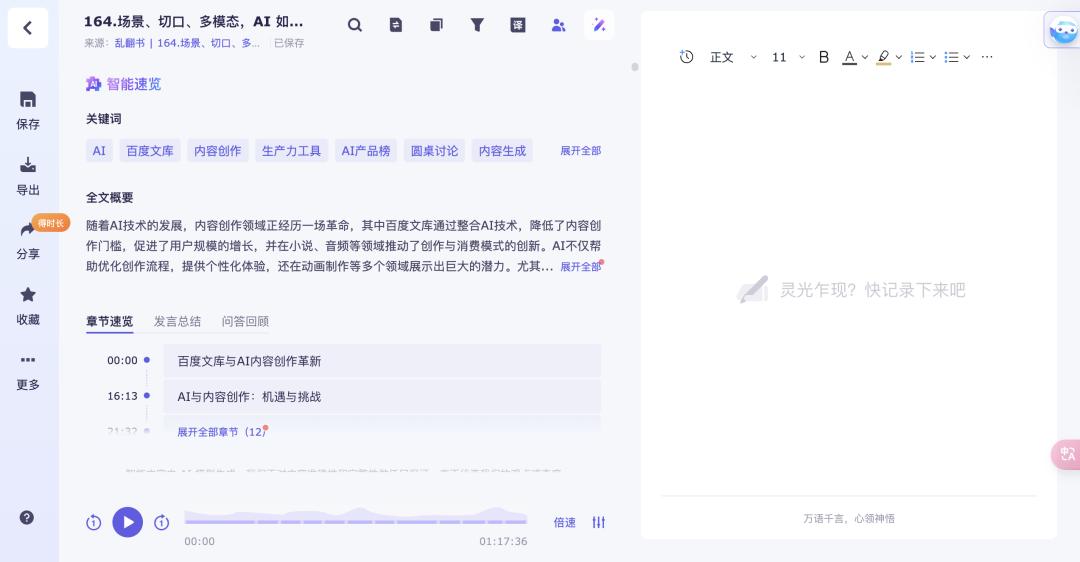Select the 百度文库 keyword tag
The image size is (1080, 562).
click(x=149, y=151)
